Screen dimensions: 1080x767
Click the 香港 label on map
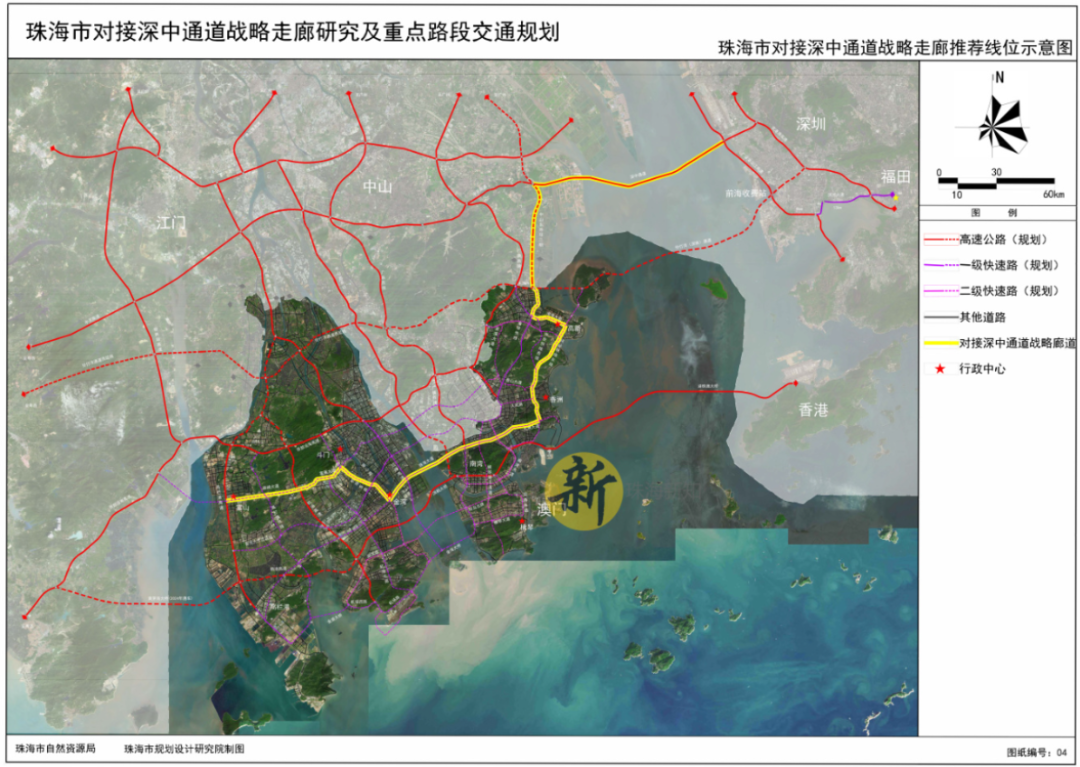(x=813, y=410)
